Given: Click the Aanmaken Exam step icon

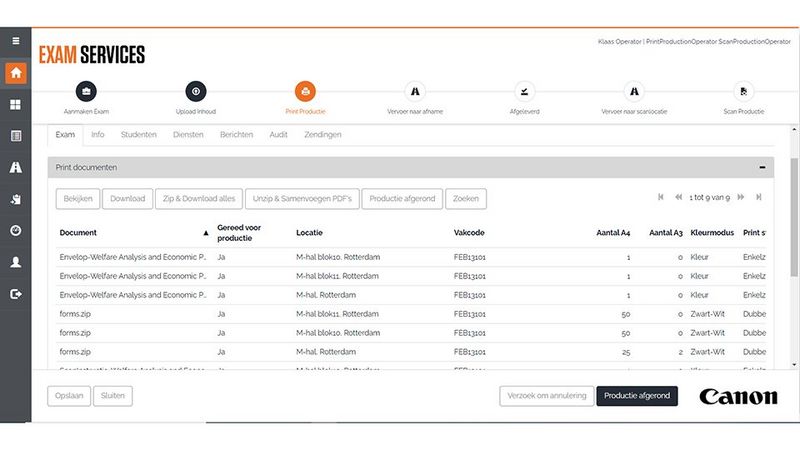Looking at the screenshot, I should pos(87,91).
